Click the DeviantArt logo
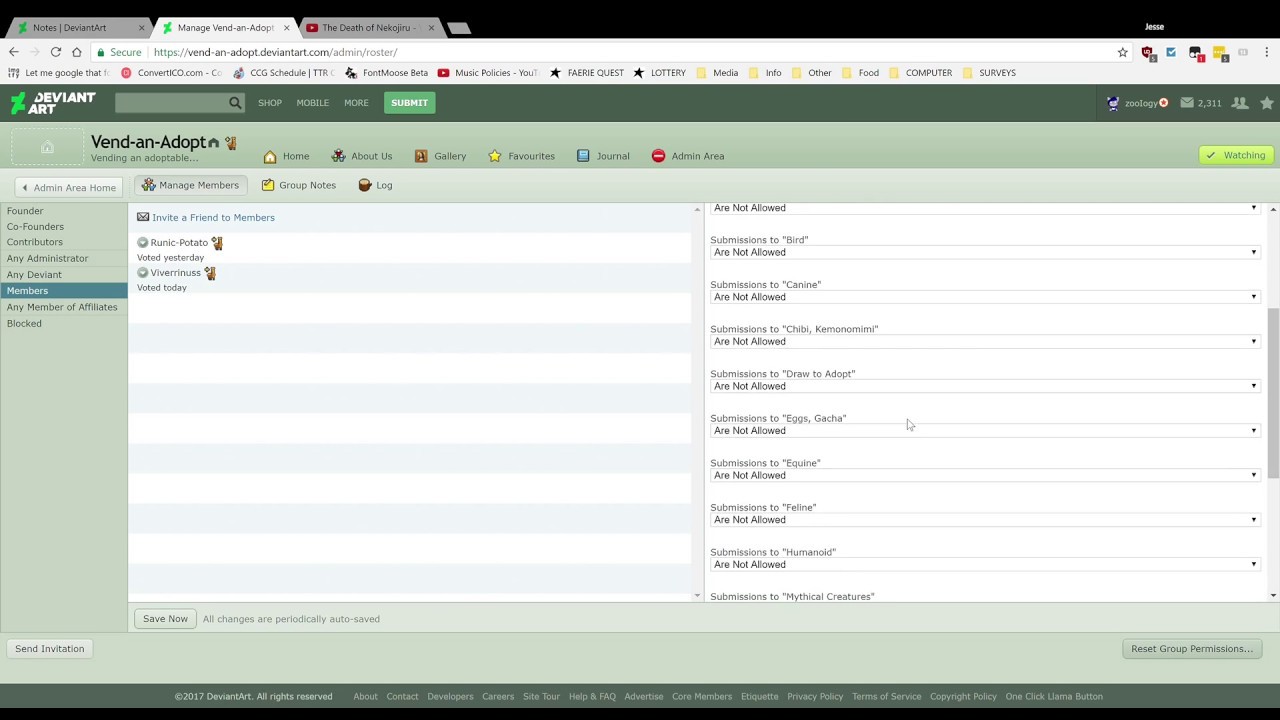Image resolution: width=1280 pixels, height=720 pixels. [x=53, y=102]
